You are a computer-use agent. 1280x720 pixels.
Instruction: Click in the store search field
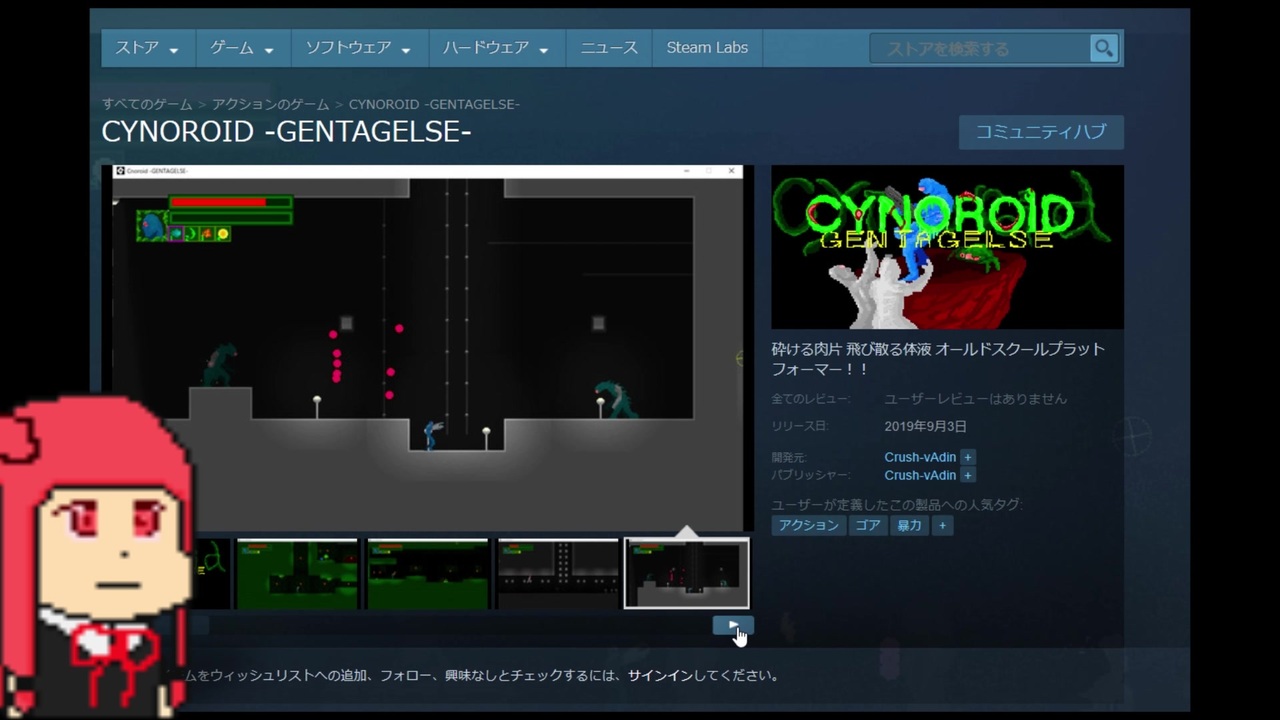pyautogui.click(x=979, y=48)
